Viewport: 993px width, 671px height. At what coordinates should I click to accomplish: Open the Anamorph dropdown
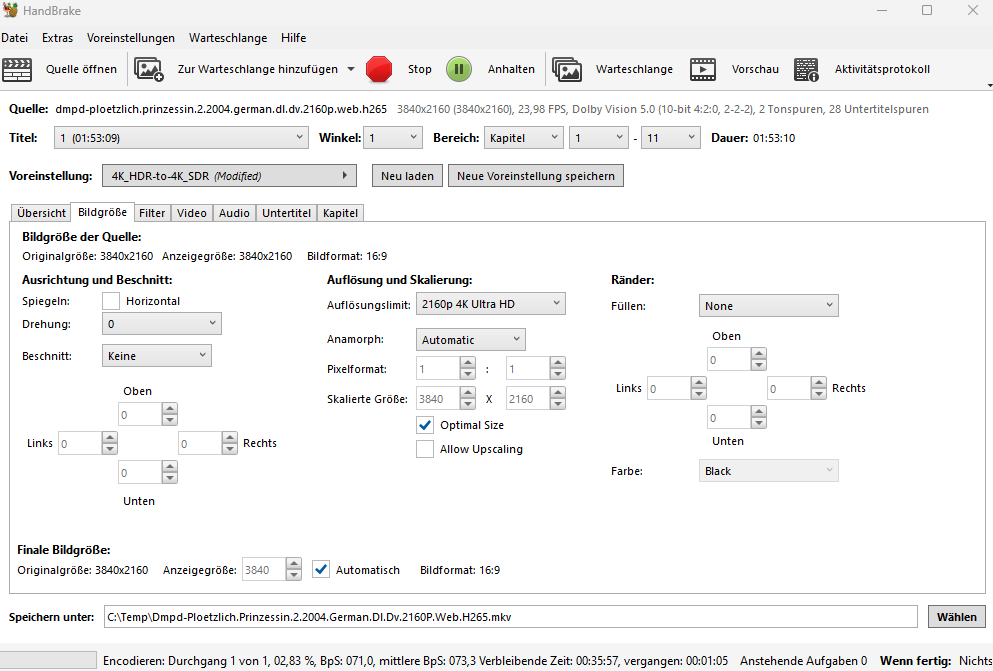click(x=471, y=340)
